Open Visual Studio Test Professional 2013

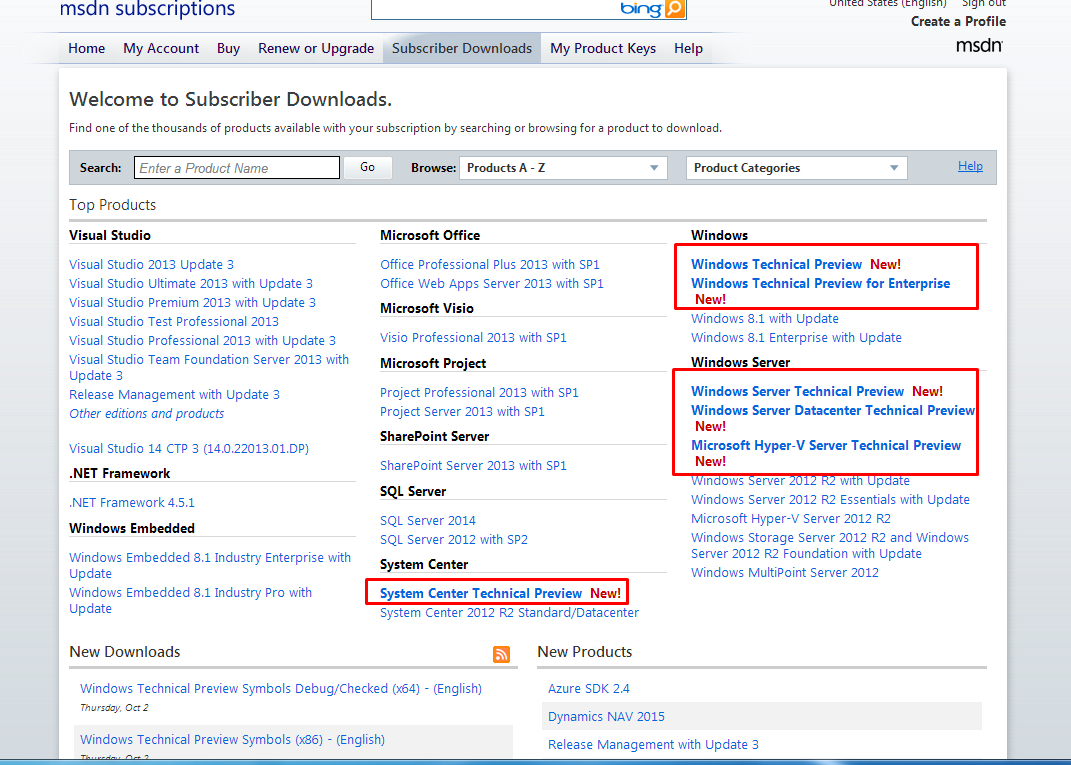click(174, 322)
